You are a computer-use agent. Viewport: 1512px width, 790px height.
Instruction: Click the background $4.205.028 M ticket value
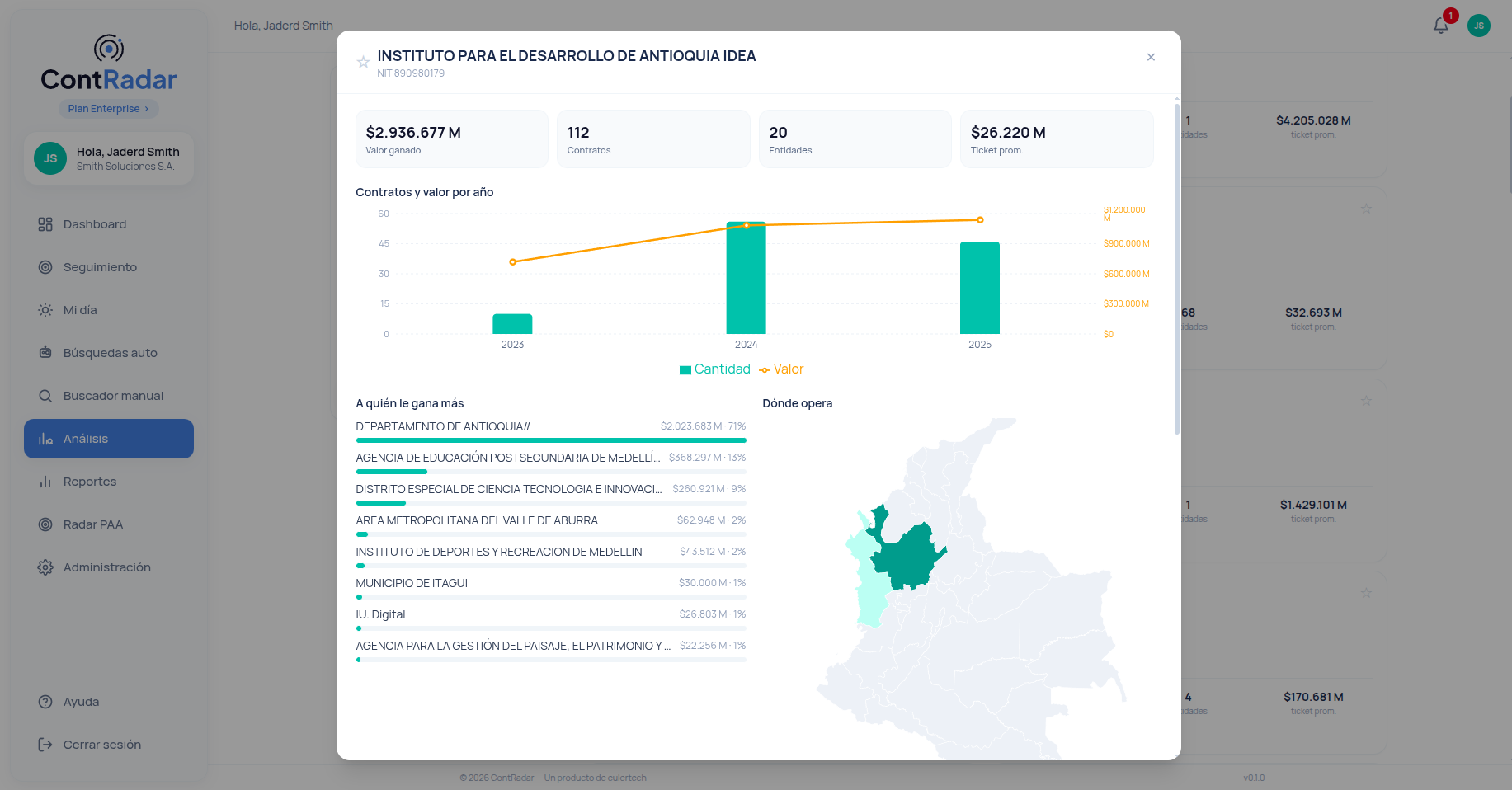point(1313,120)
